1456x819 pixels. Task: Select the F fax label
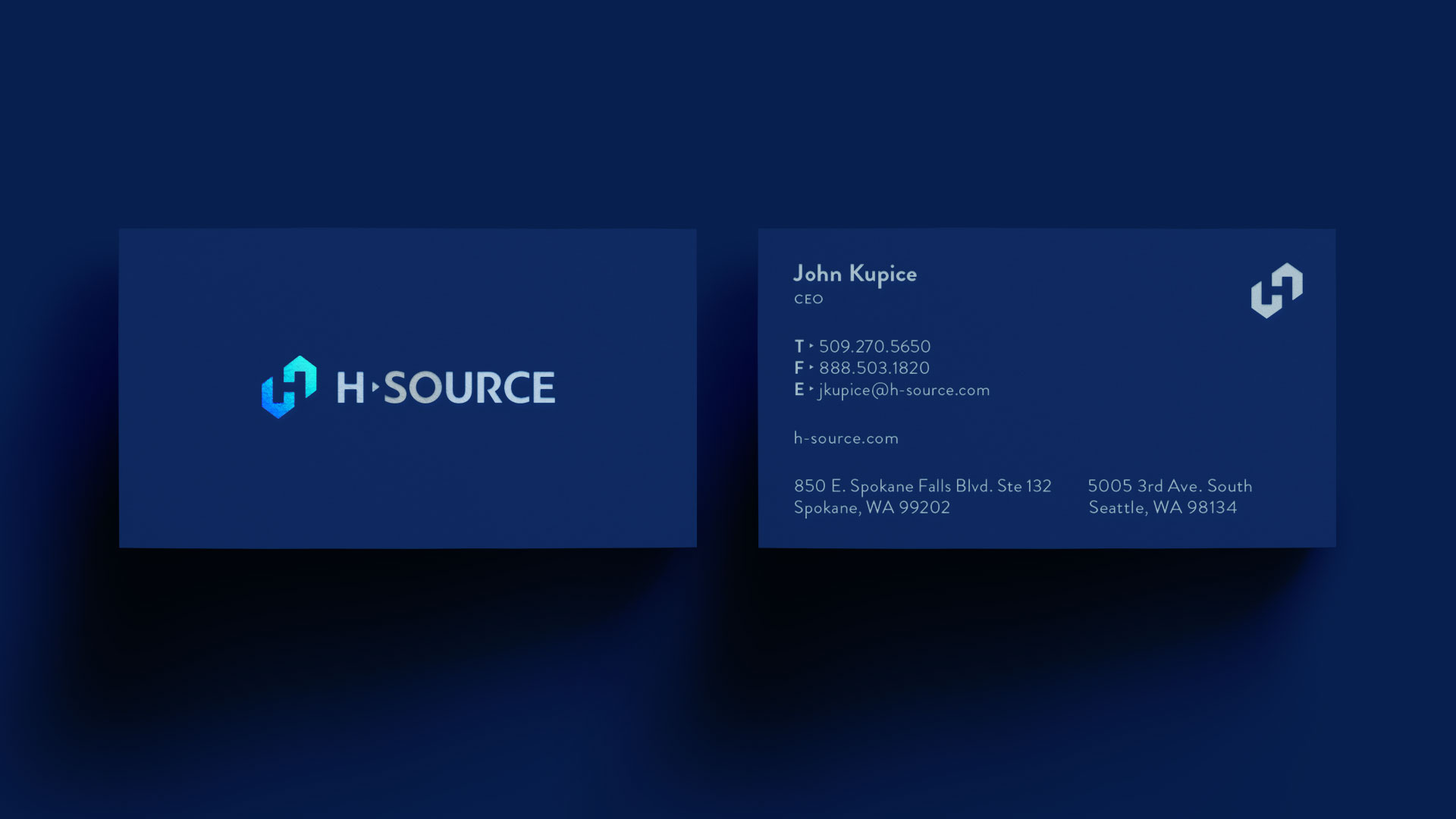point(798,369)
